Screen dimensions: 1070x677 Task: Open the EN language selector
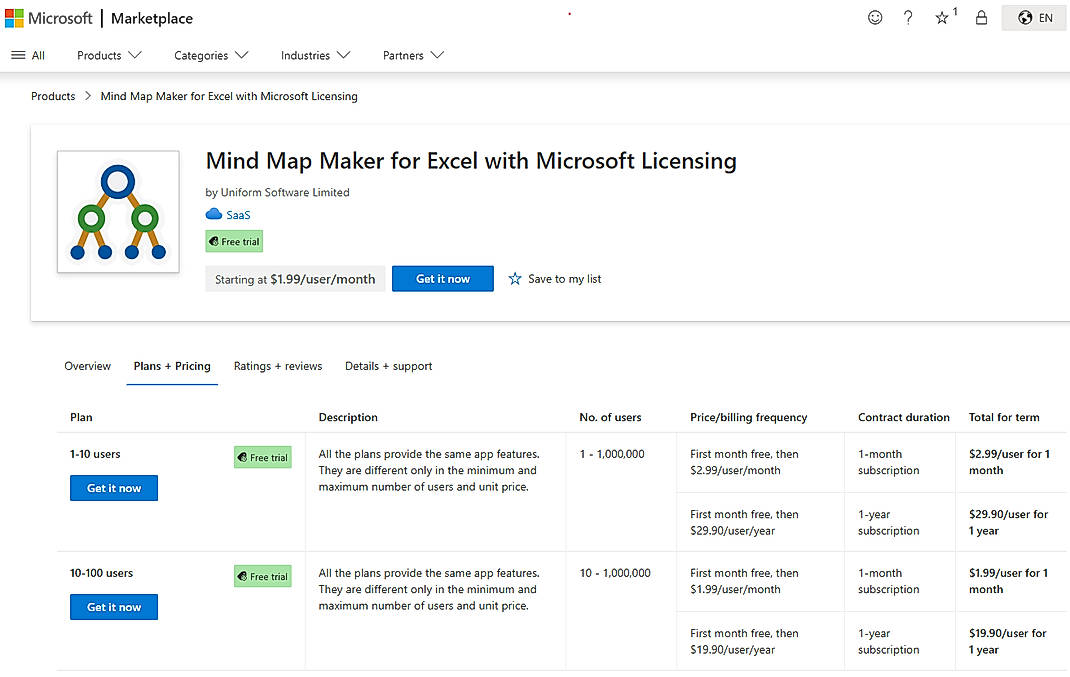[x=1035, y=18]
